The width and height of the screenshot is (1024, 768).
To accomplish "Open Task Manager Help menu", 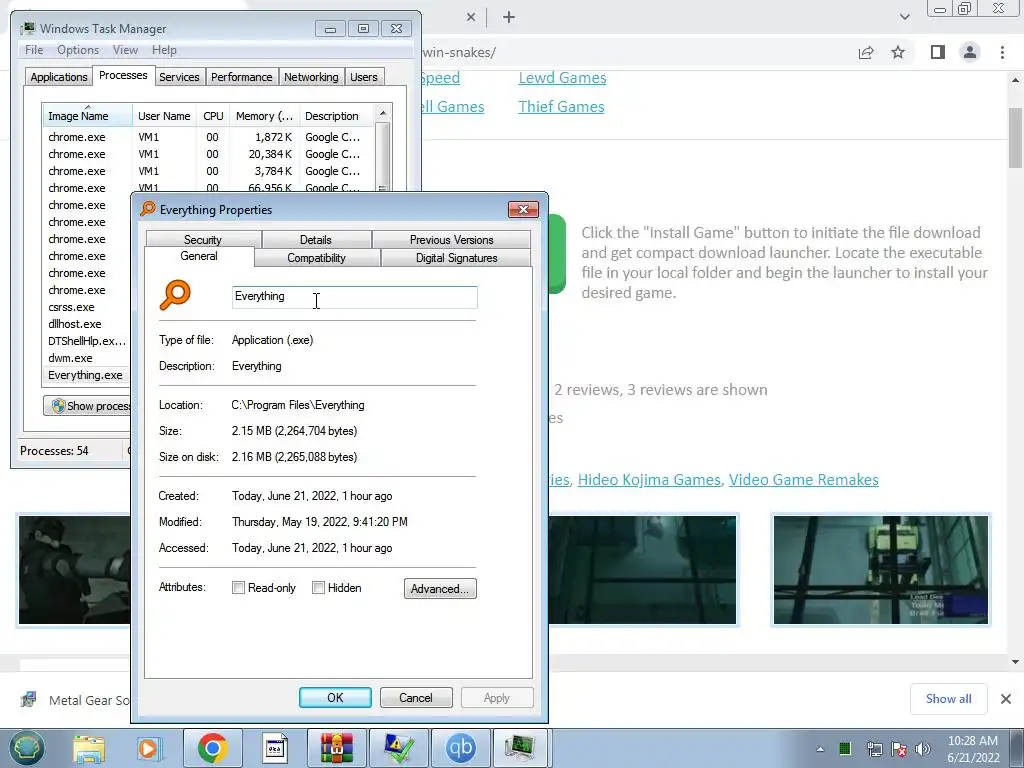I will (164, 50).
